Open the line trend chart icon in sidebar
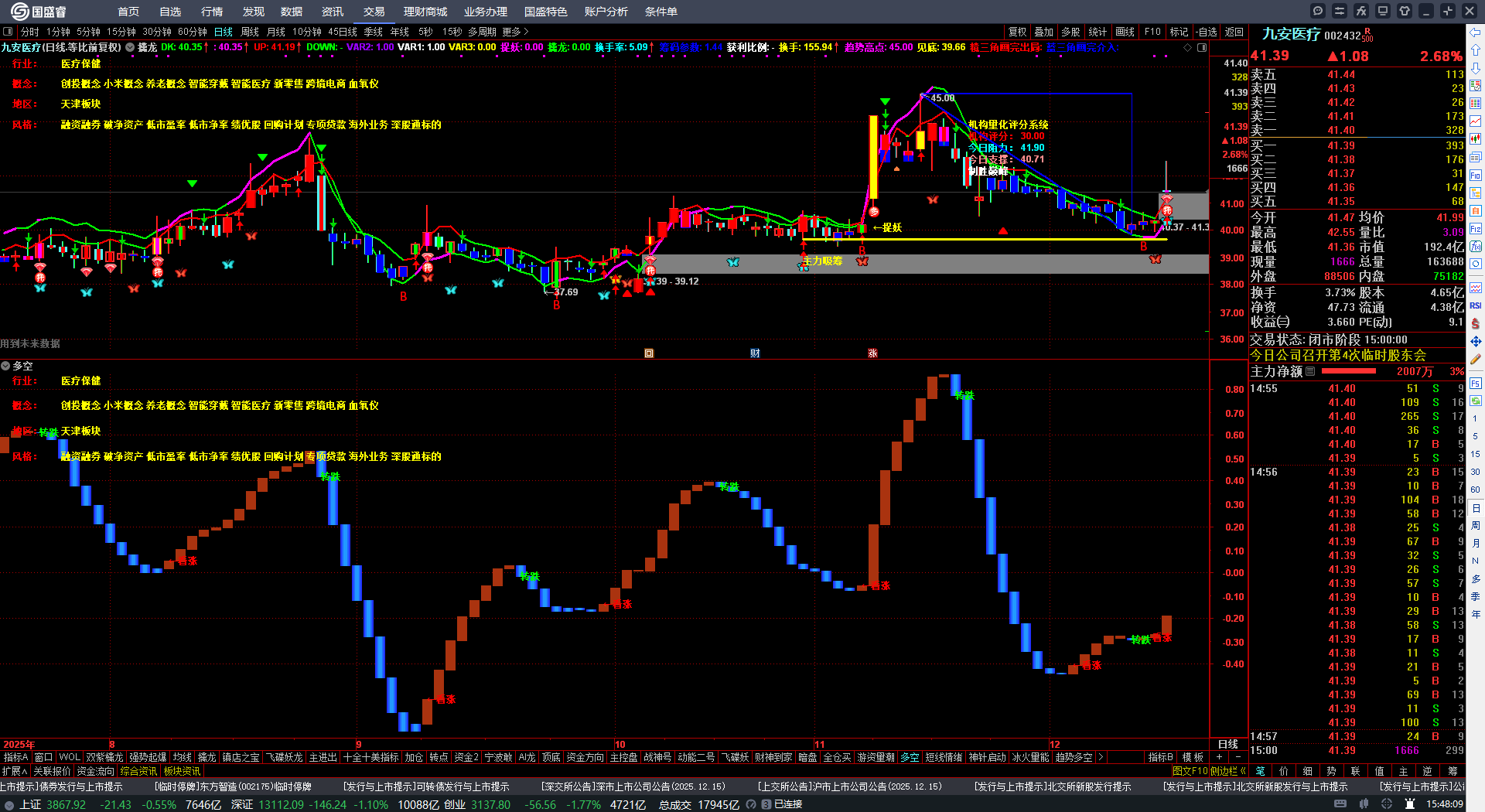 [1476, 121]
